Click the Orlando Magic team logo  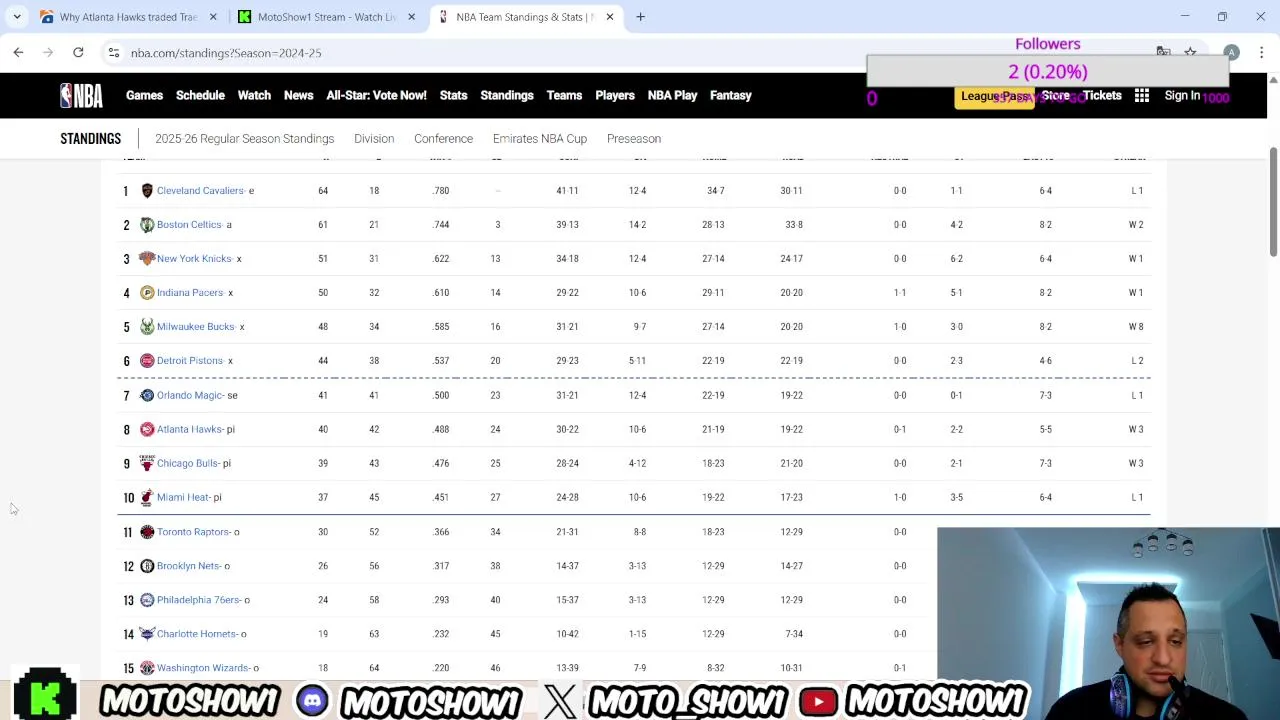(147, 395)
